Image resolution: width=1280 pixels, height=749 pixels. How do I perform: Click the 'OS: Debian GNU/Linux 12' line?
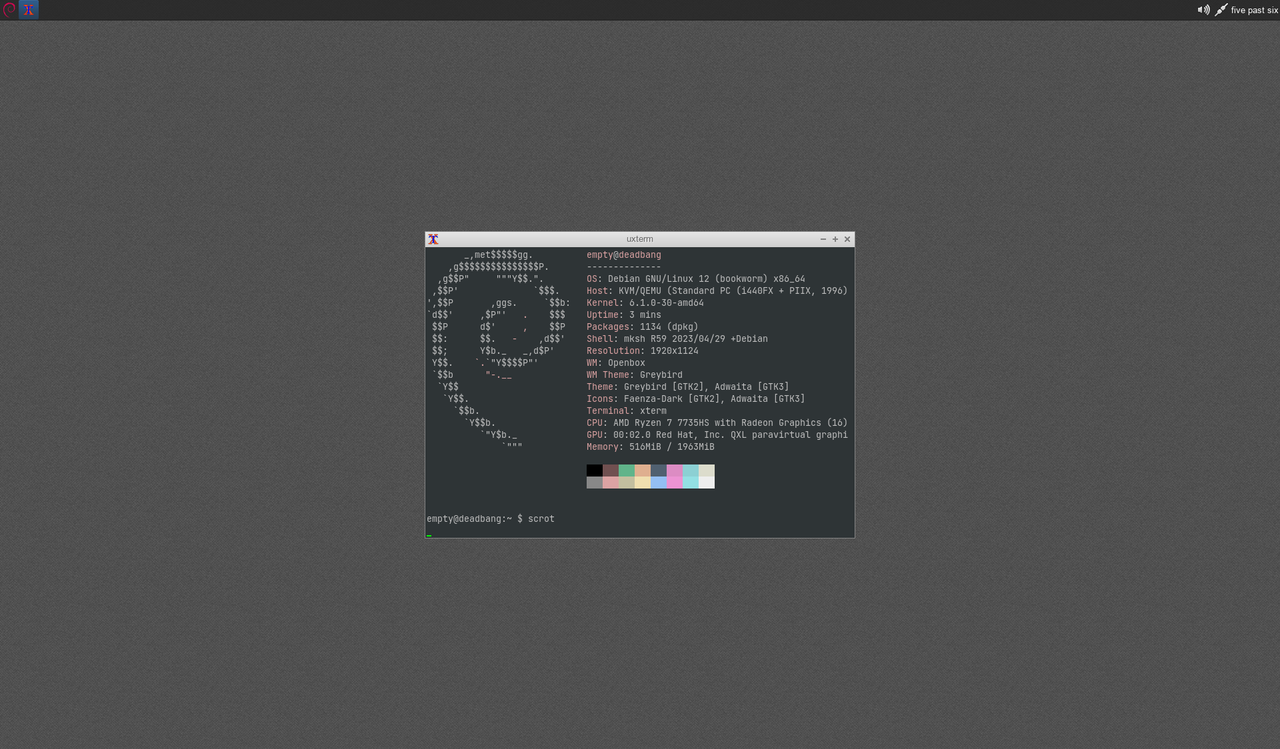pos(696,279)
